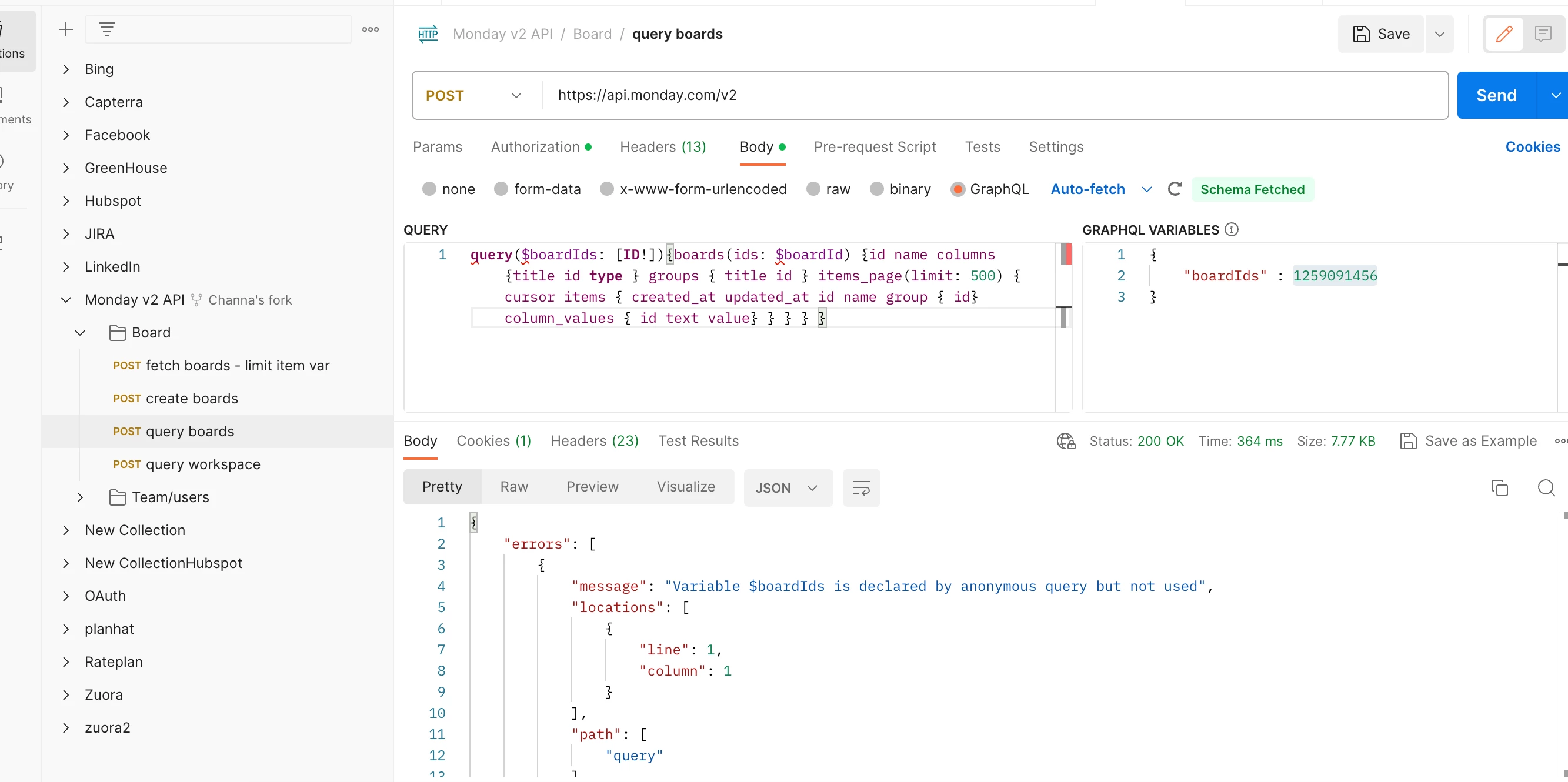
Task: Open response Headers (23) tab
Action: pos(594,440)
